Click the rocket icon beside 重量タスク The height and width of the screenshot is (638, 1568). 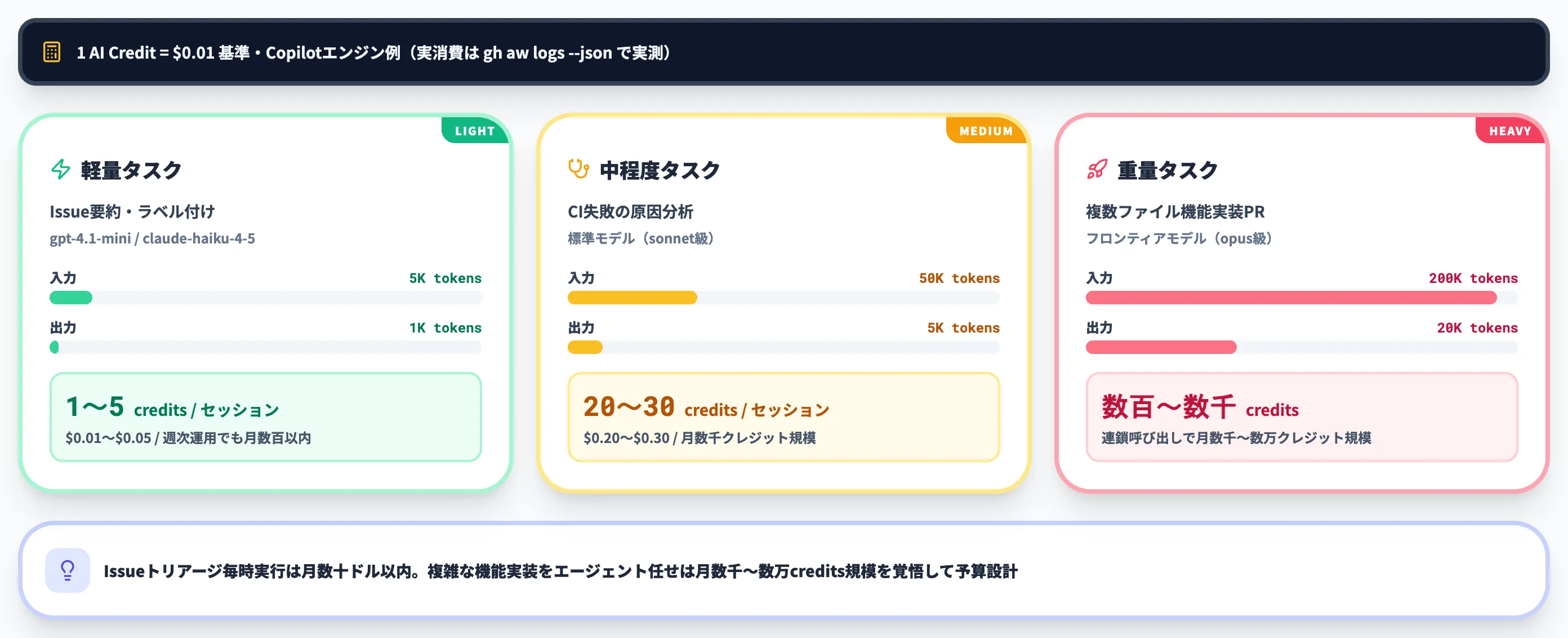1097,170
